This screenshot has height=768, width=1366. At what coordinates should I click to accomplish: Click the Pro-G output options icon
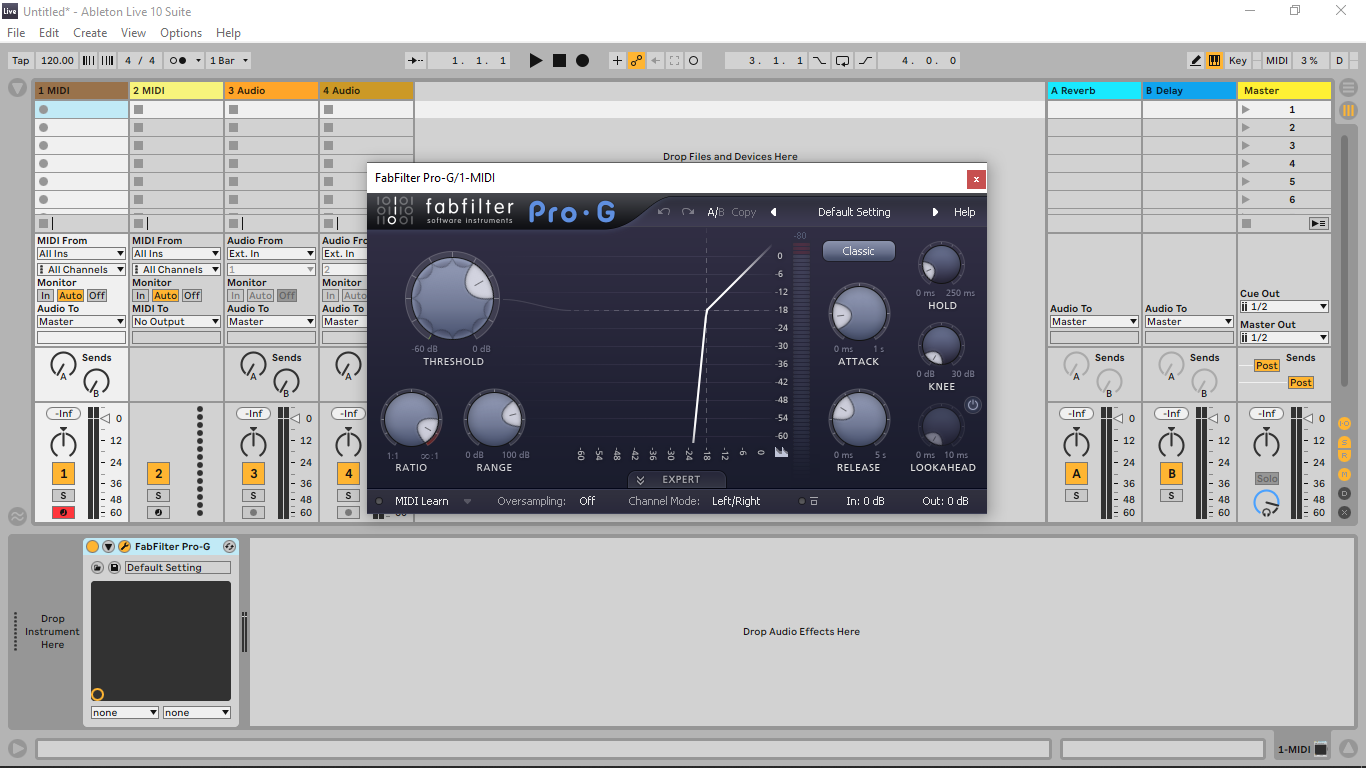[814, 502]
